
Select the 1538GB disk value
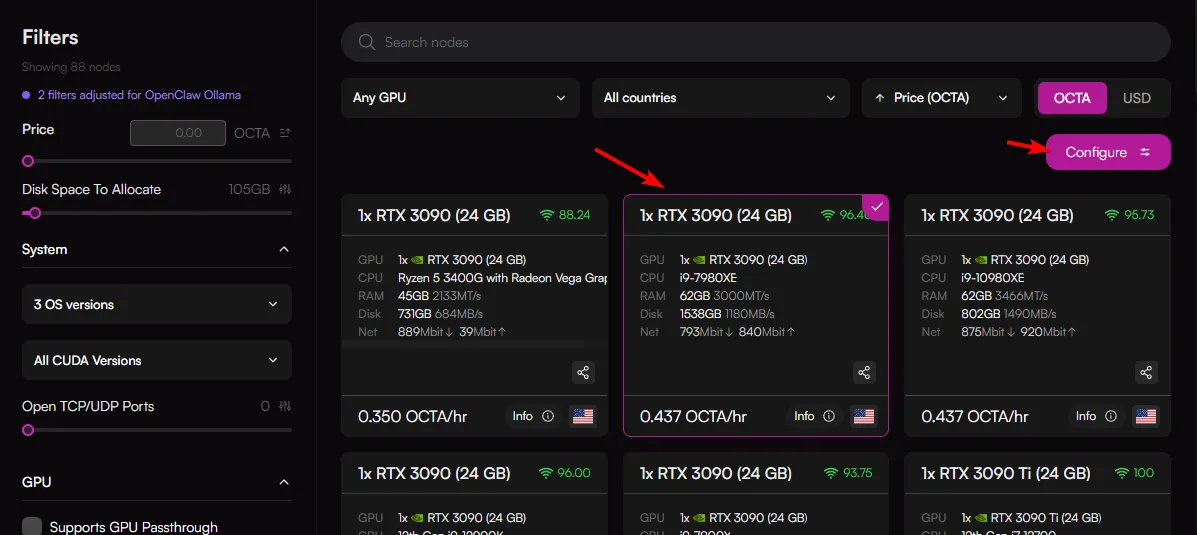(701, 314)
